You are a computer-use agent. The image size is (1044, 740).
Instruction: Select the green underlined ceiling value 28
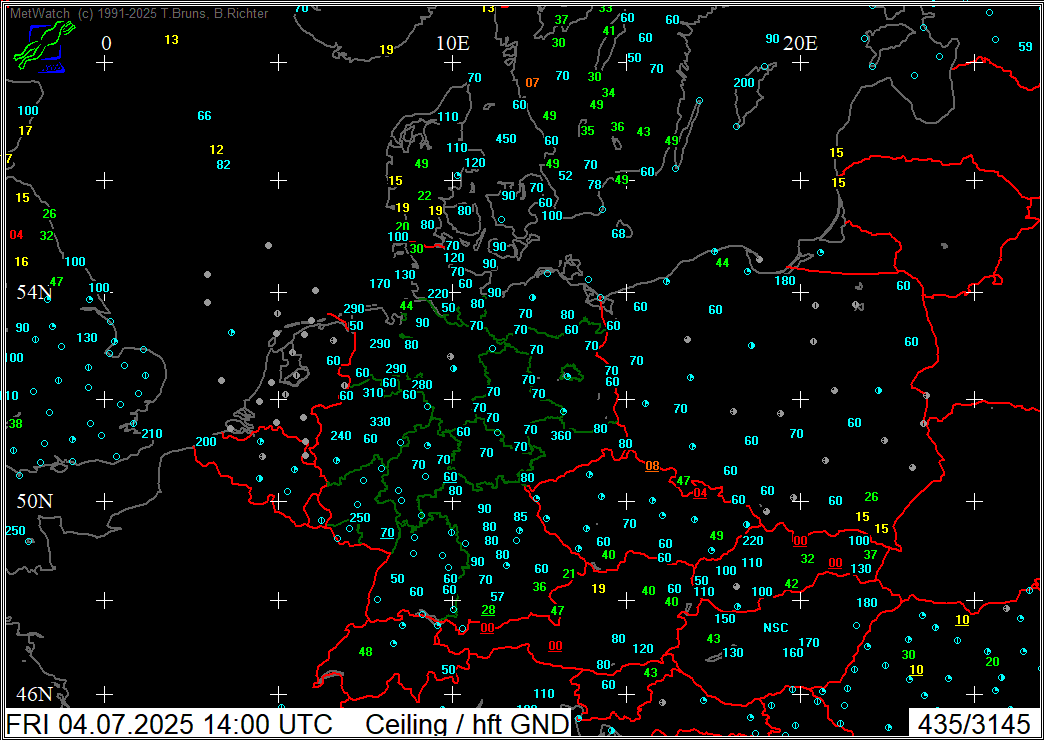(488, 609)
